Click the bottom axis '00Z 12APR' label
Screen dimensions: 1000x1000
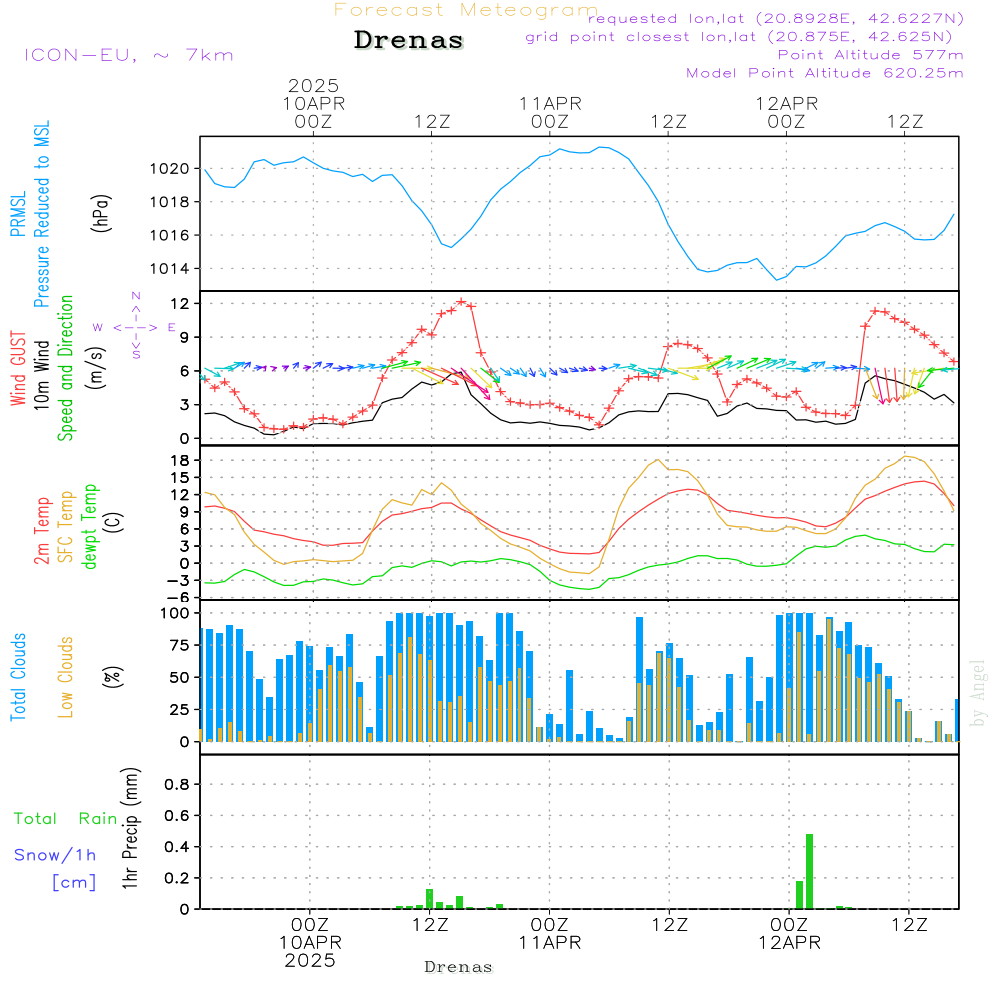coord(790,934)
